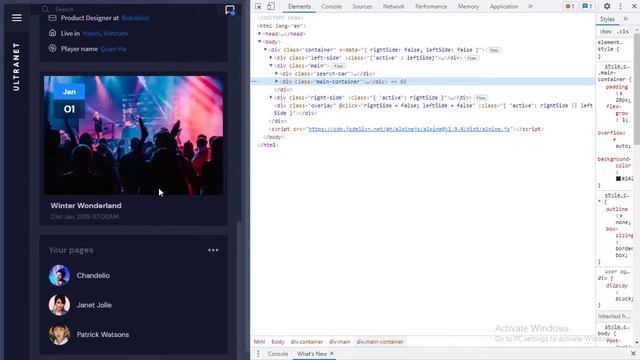Expand the div search-bar node
The width and height of the screenshot is (640, 360).
click(276, 73)
